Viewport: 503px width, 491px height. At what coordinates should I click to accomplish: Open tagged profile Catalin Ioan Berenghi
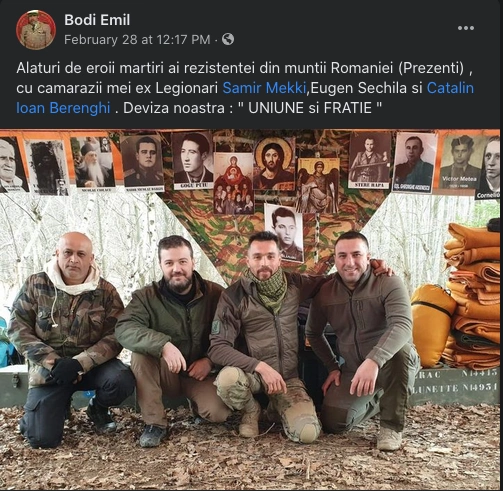click(245, 98)
